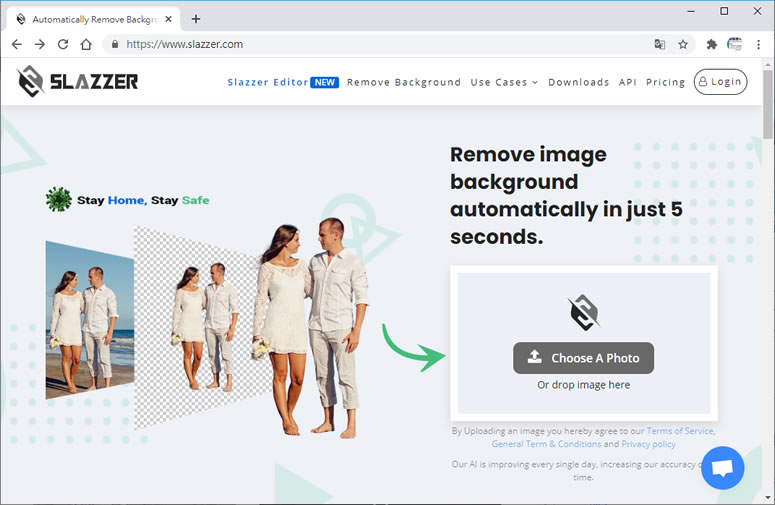Close the Slazzer browser tab
The height and width of the screenshot is (505, 775).
coord(169,19)
